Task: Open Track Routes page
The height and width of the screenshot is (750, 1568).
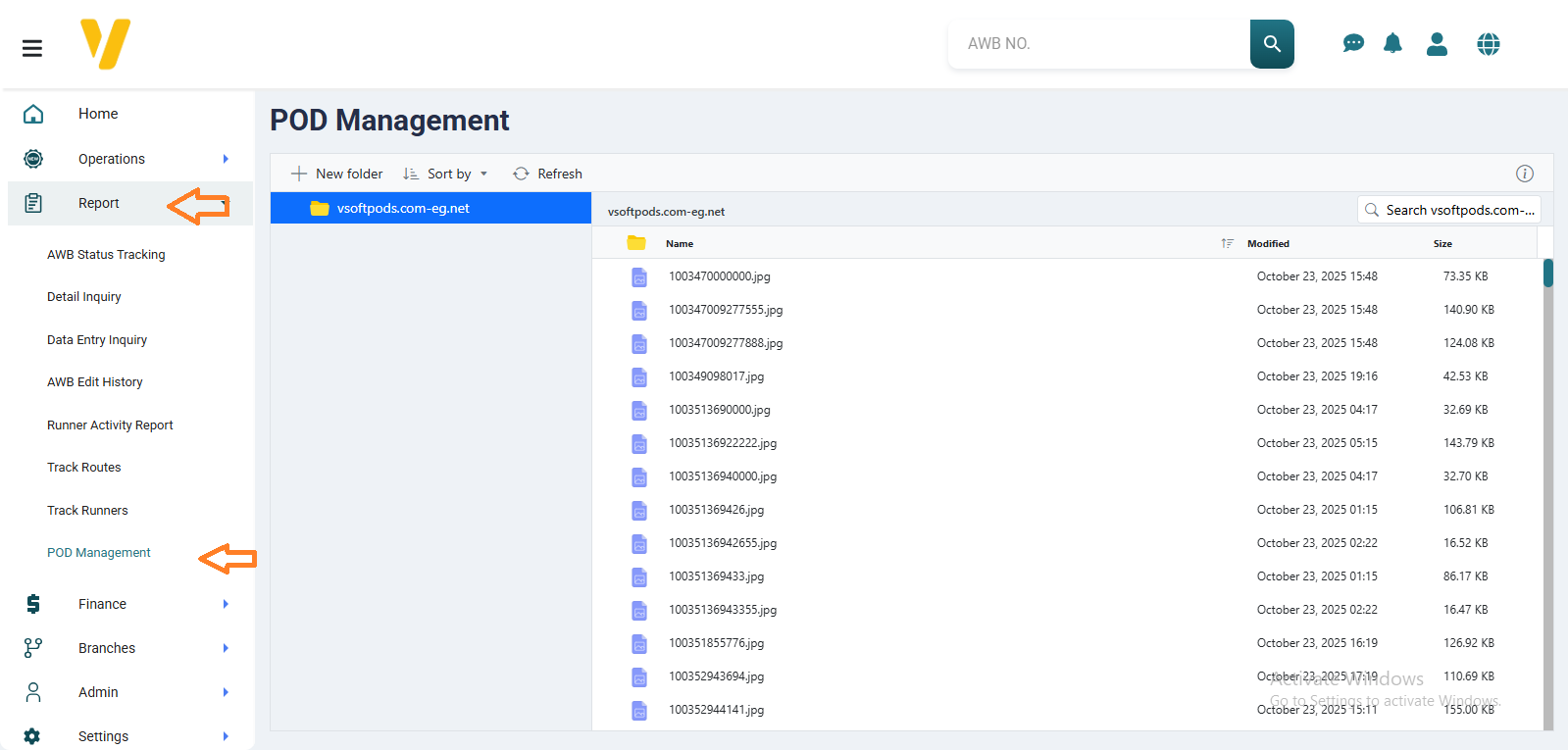Action: point(84,468)
